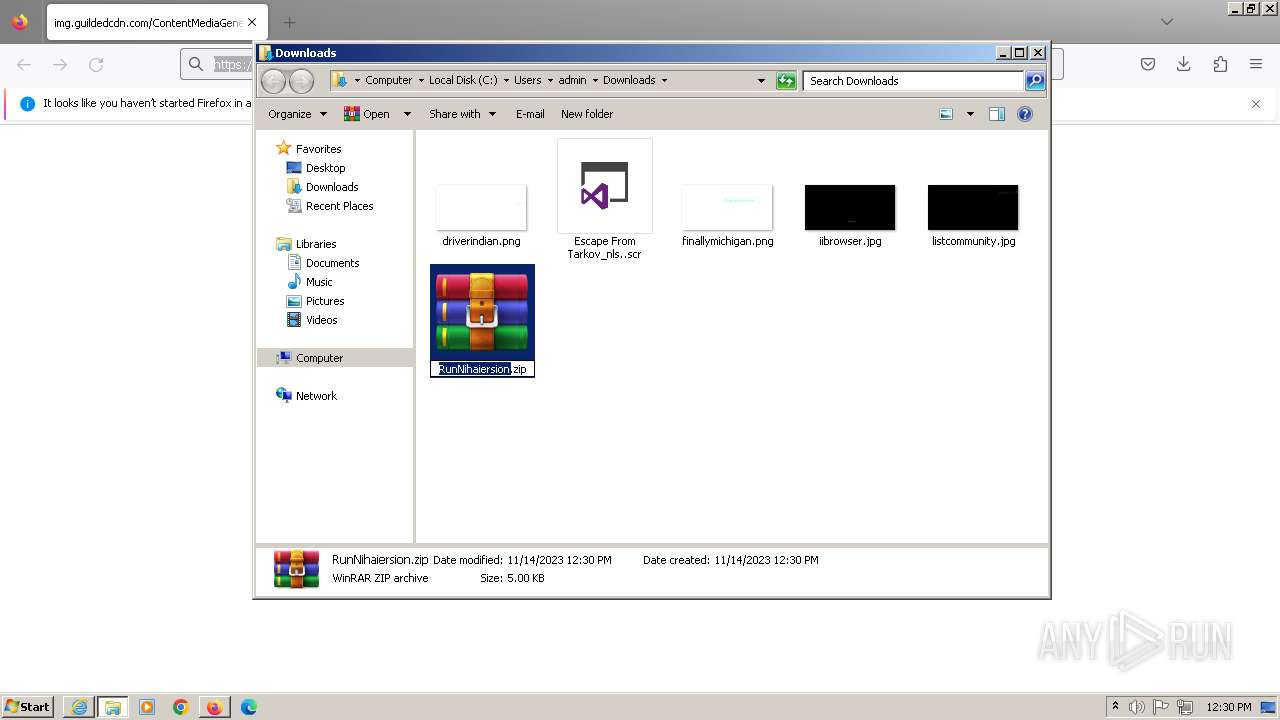1280x720 pixels.
Task: Open Firefox downloads panel
Action: (1184, 64)
